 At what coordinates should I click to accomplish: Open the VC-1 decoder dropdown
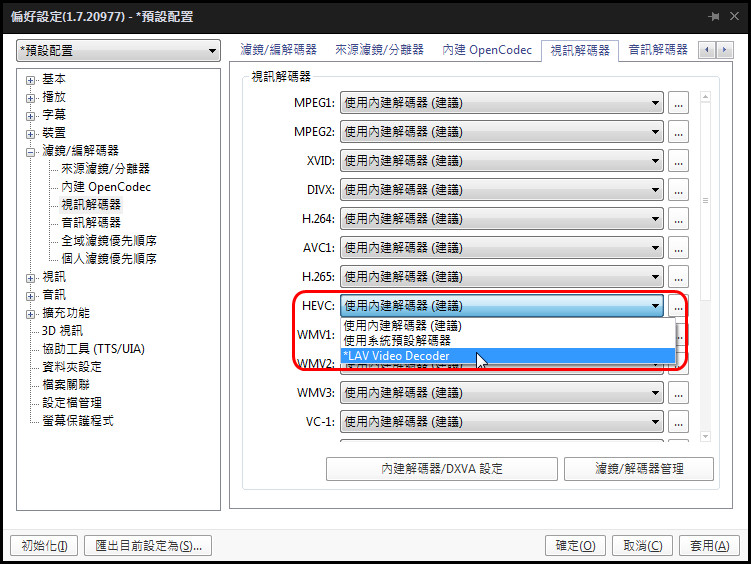[x=501, y=422]
